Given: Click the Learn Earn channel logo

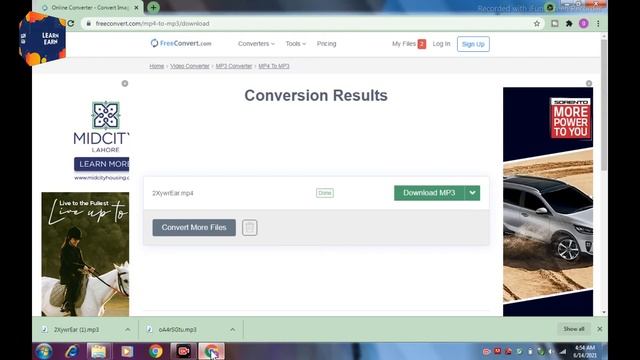Looking at the screenshot, I should pyautogui.click(x=42, y=38).
